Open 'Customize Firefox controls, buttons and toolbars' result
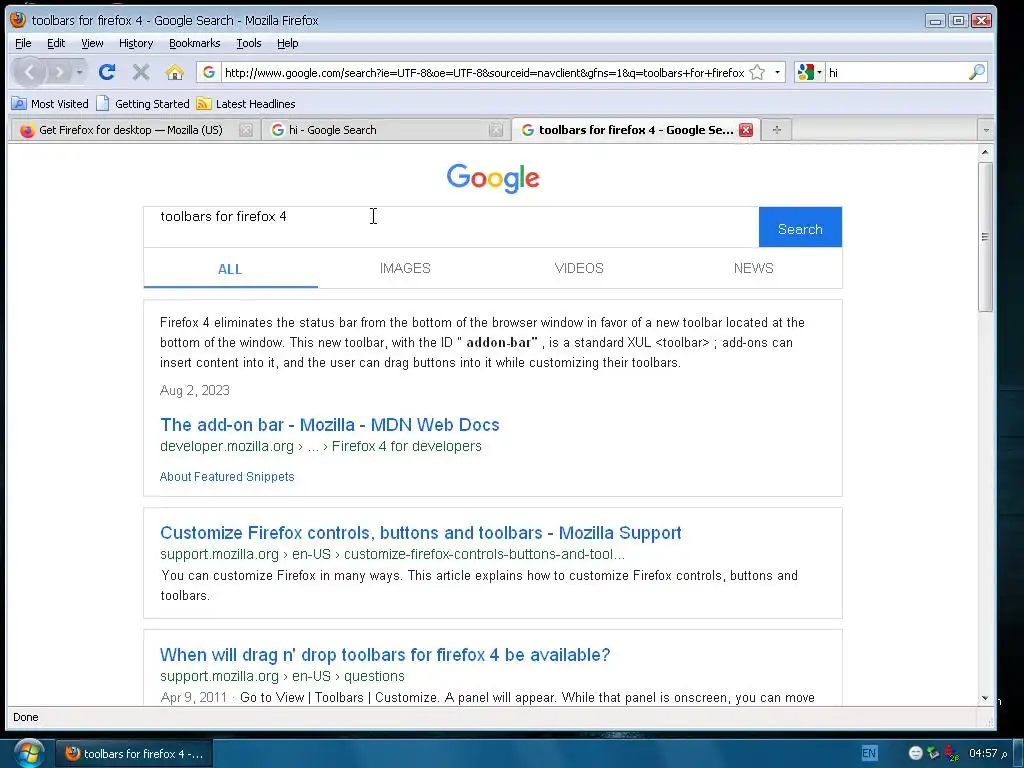This screenshot has width=1024, height=768. (x=421, y=533)
